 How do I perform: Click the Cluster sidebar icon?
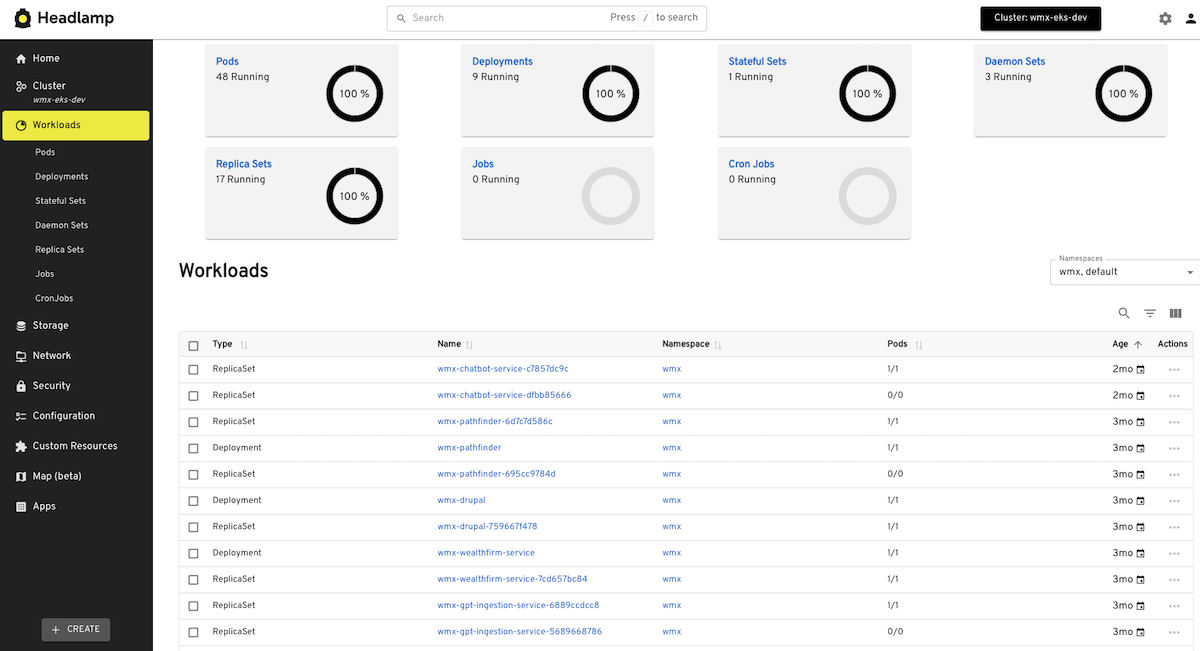[x=21, y=87]
